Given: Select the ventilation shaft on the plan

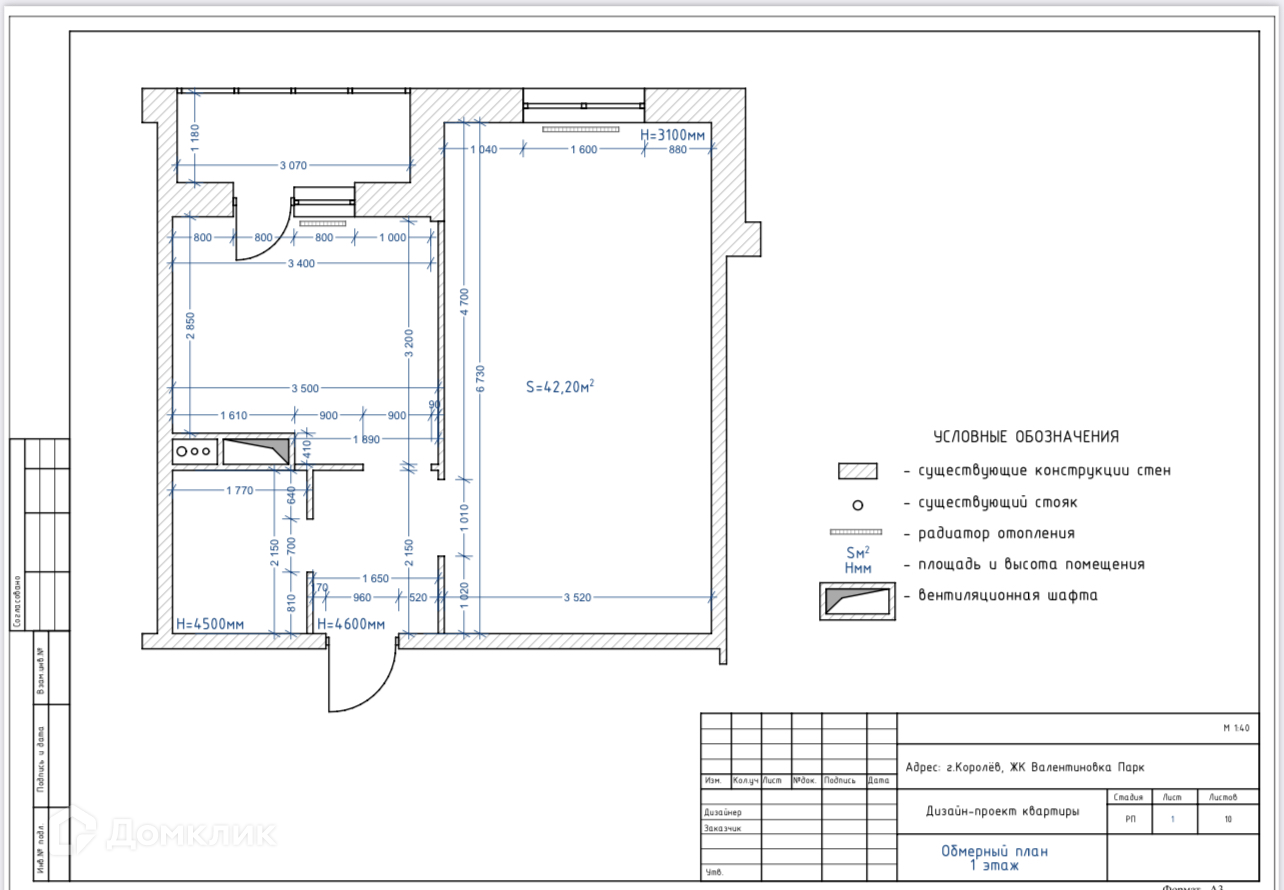Looking at the screenshot, I should [256, 452].
